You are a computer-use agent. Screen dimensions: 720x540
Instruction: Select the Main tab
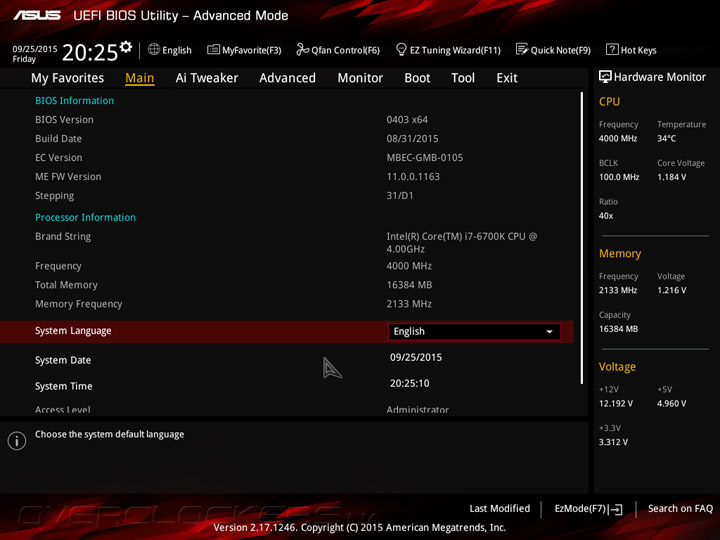click(140, 78)
